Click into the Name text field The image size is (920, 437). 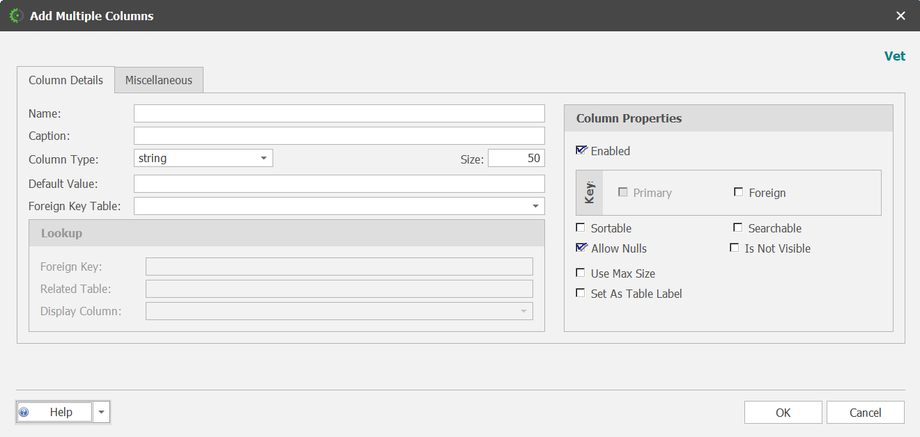(339, 113)
